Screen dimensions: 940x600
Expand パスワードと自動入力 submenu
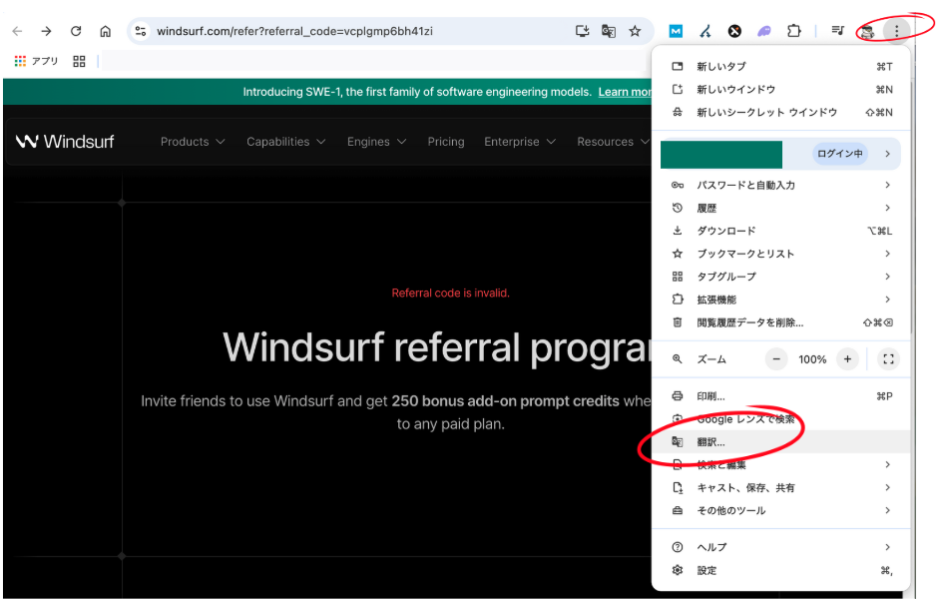781,185
